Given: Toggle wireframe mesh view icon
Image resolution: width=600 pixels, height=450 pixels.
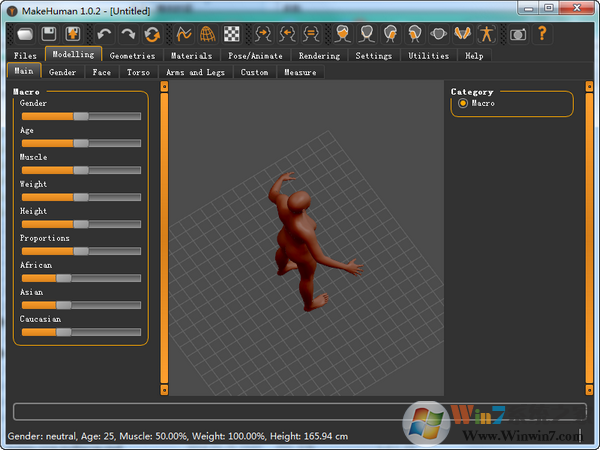Looking at the screenshot, I should pyautogui.click(x=208, y=33).
